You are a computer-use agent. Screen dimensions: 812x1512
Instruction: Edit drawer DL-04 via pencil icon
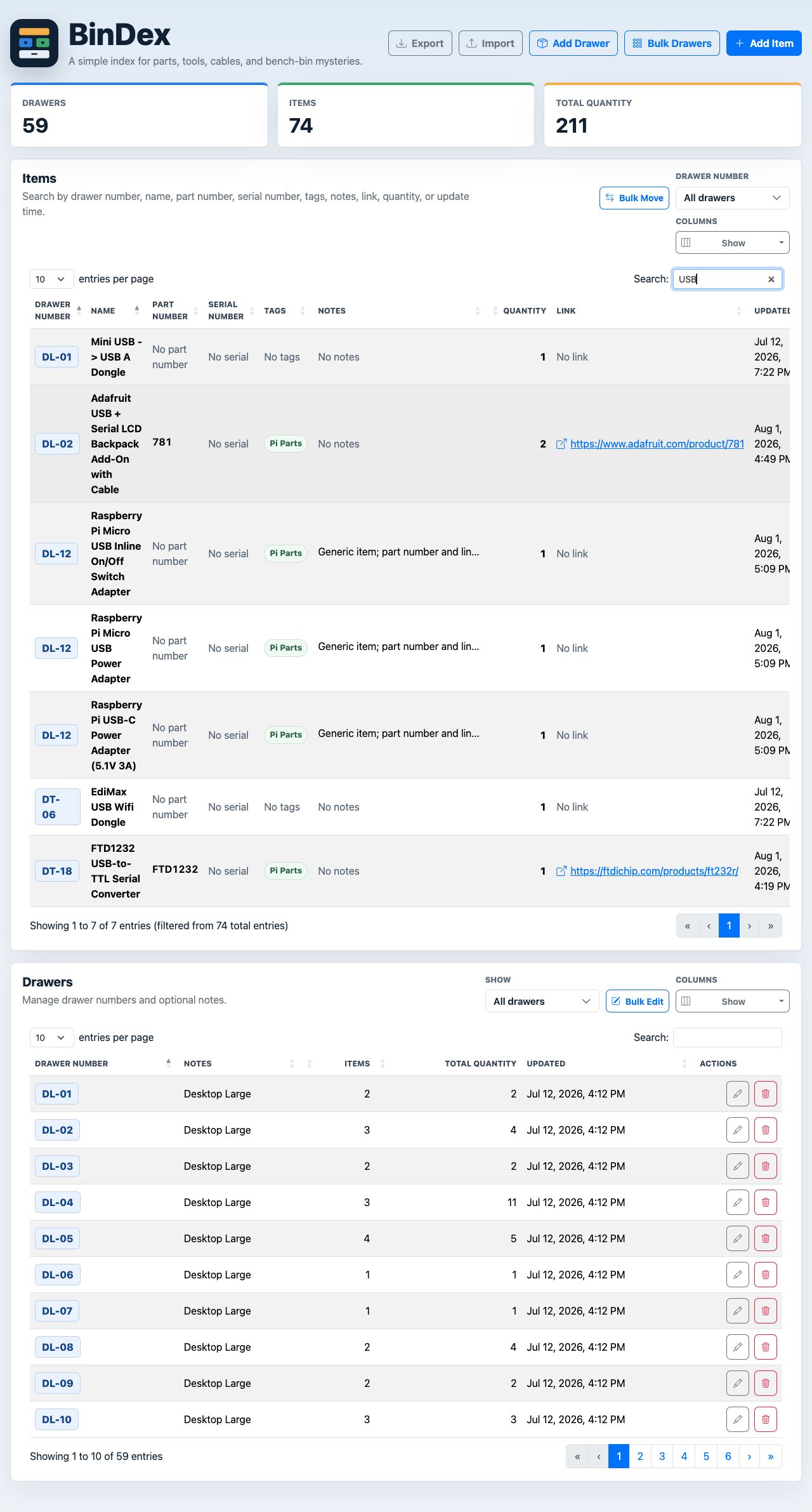pos(738,1202)
